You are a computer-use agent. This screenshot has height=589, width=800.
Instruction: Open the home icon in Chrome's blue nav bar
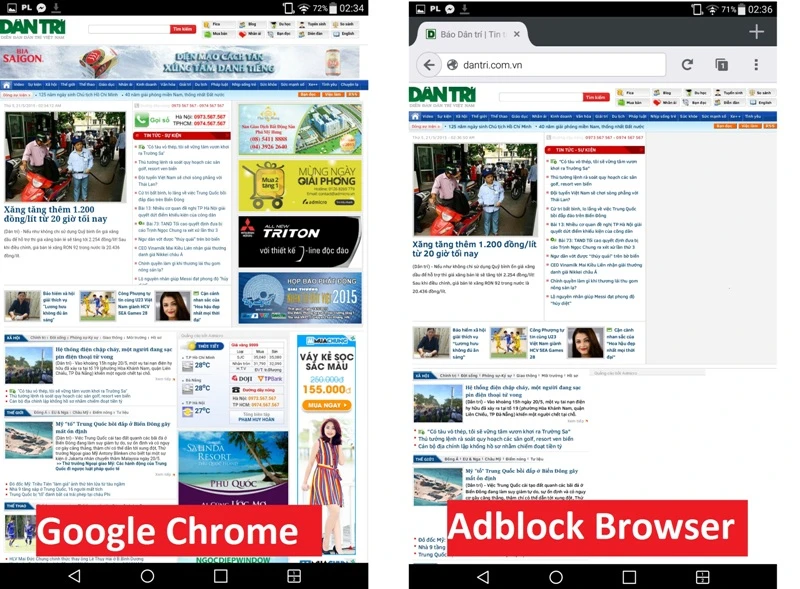pos(7,85)
